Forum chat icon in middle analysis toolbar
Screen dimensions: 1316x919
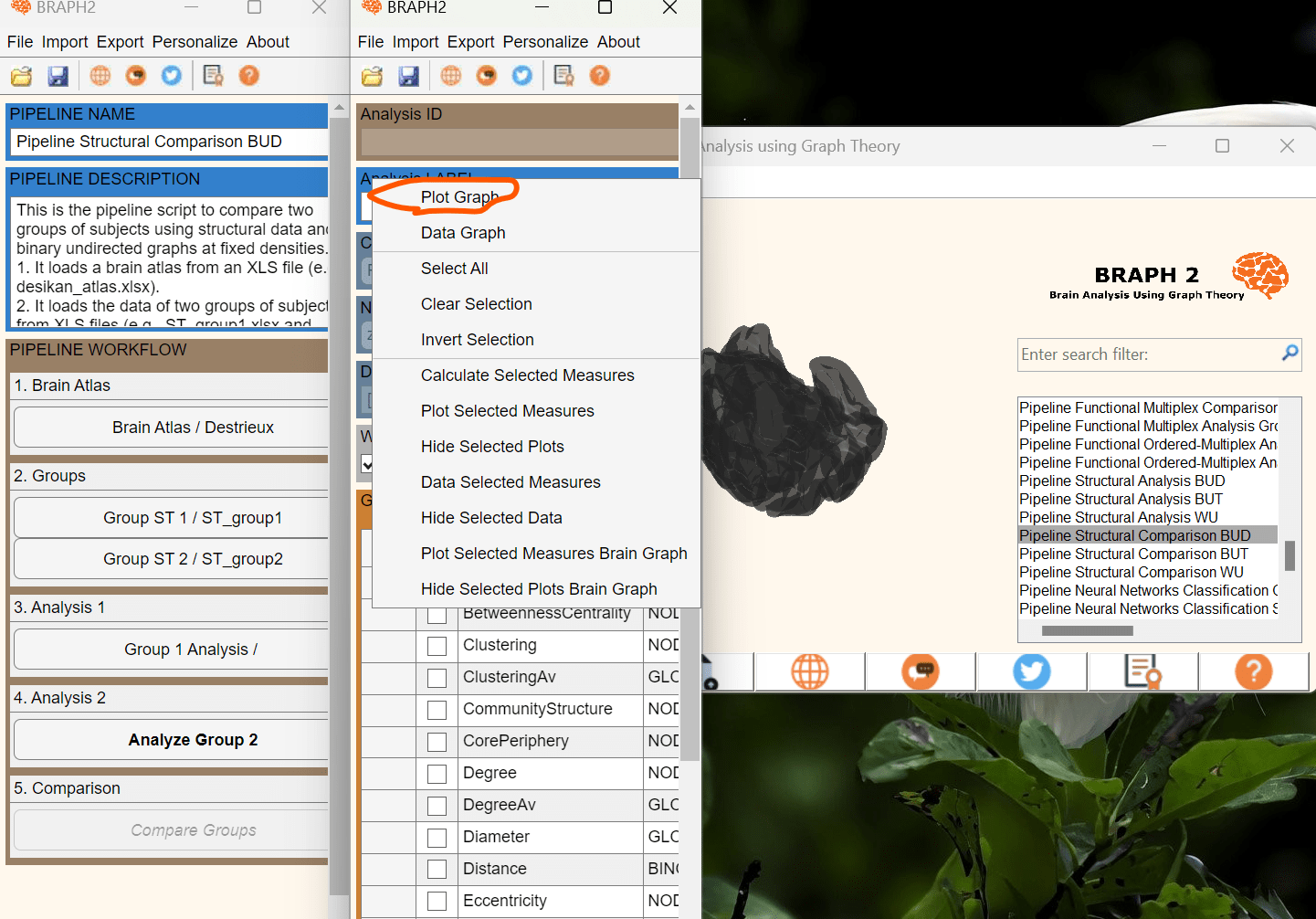coord(487,76)
